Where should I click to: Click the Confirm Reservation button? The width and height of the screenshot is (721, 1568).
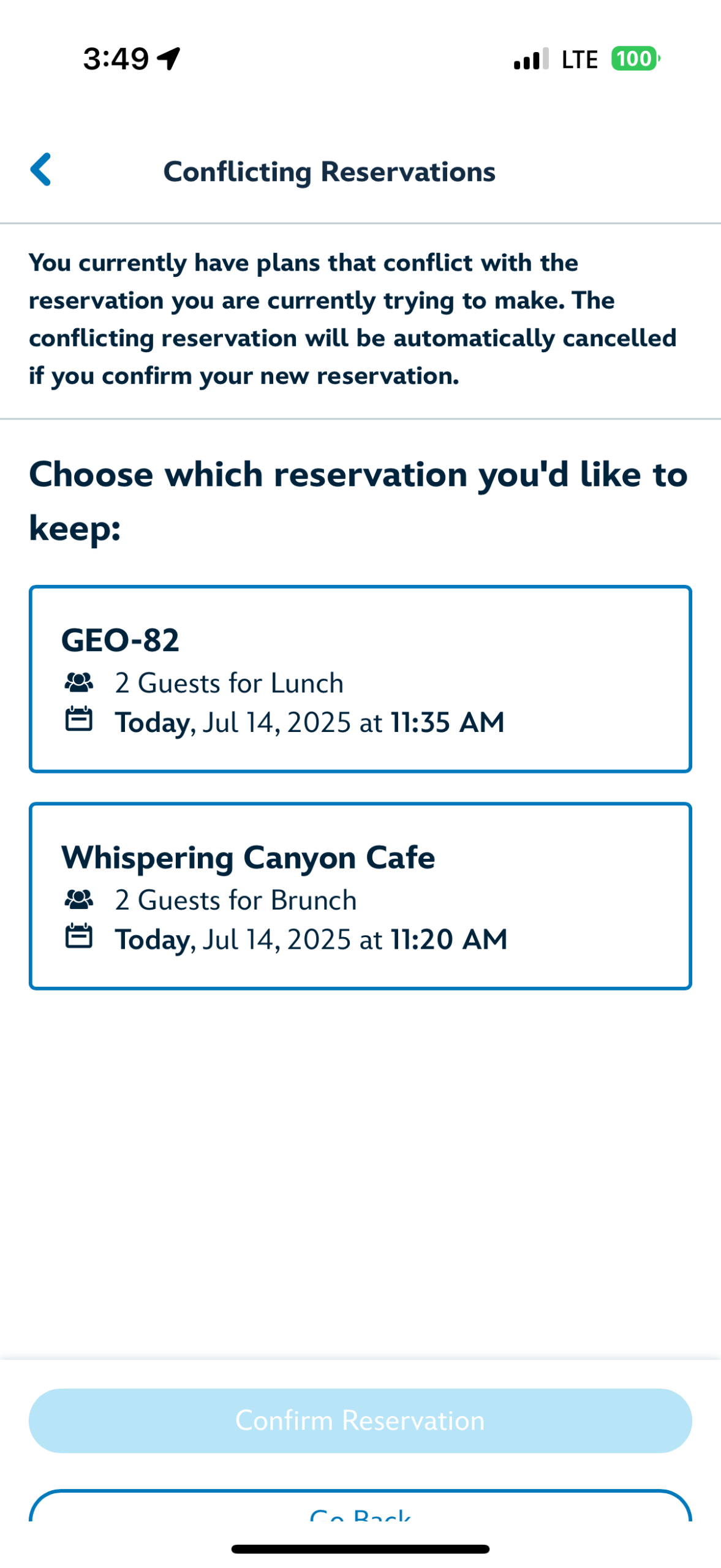click(360, 1420)
